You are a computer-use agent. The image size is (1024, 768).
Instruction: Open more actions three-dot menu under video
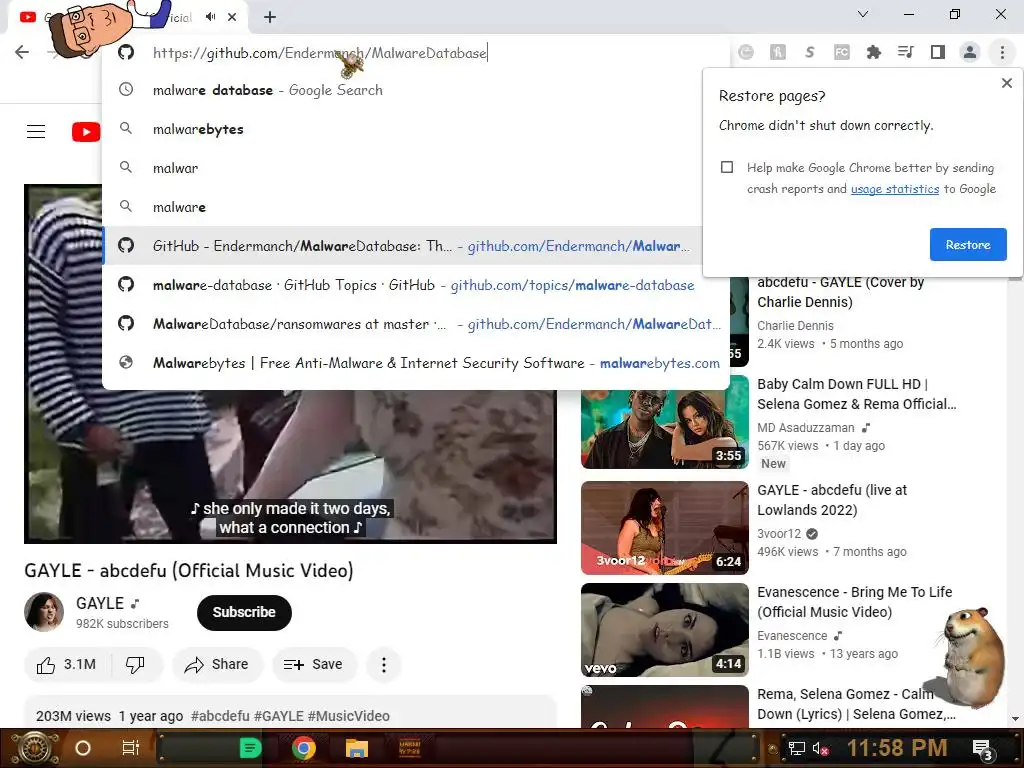point(383,665)
